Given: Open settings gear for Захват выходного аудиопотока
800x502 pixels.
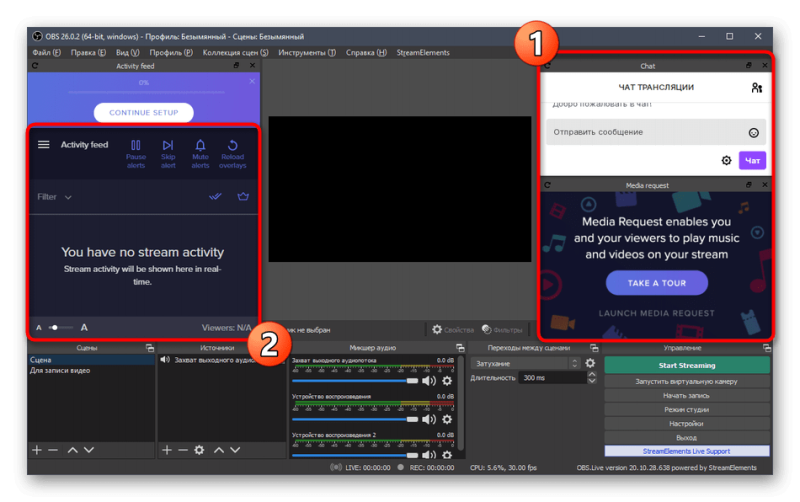Looking at the screenshot, I should pyautogui.click(x=447, y=381).
